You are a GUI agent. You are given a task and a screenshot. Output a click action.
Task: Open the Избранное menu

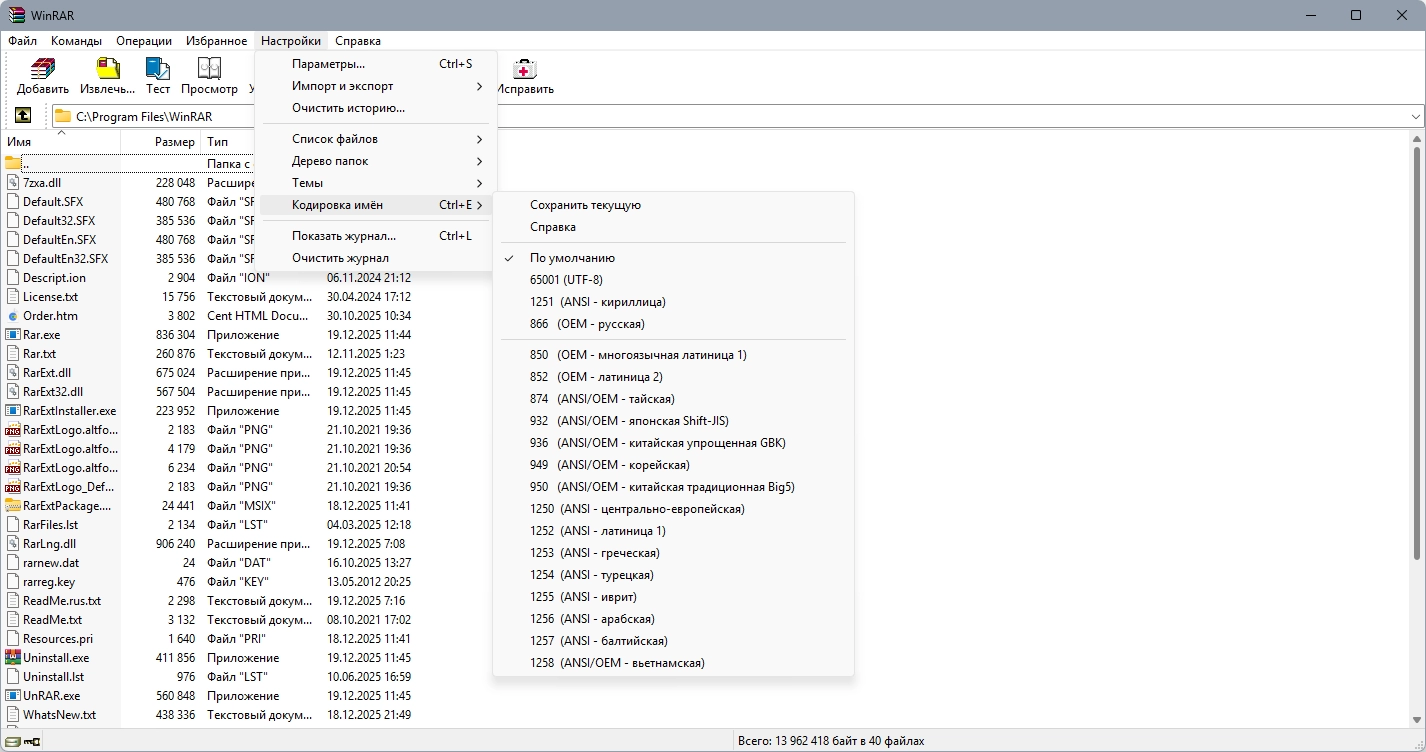pos(216,41)
